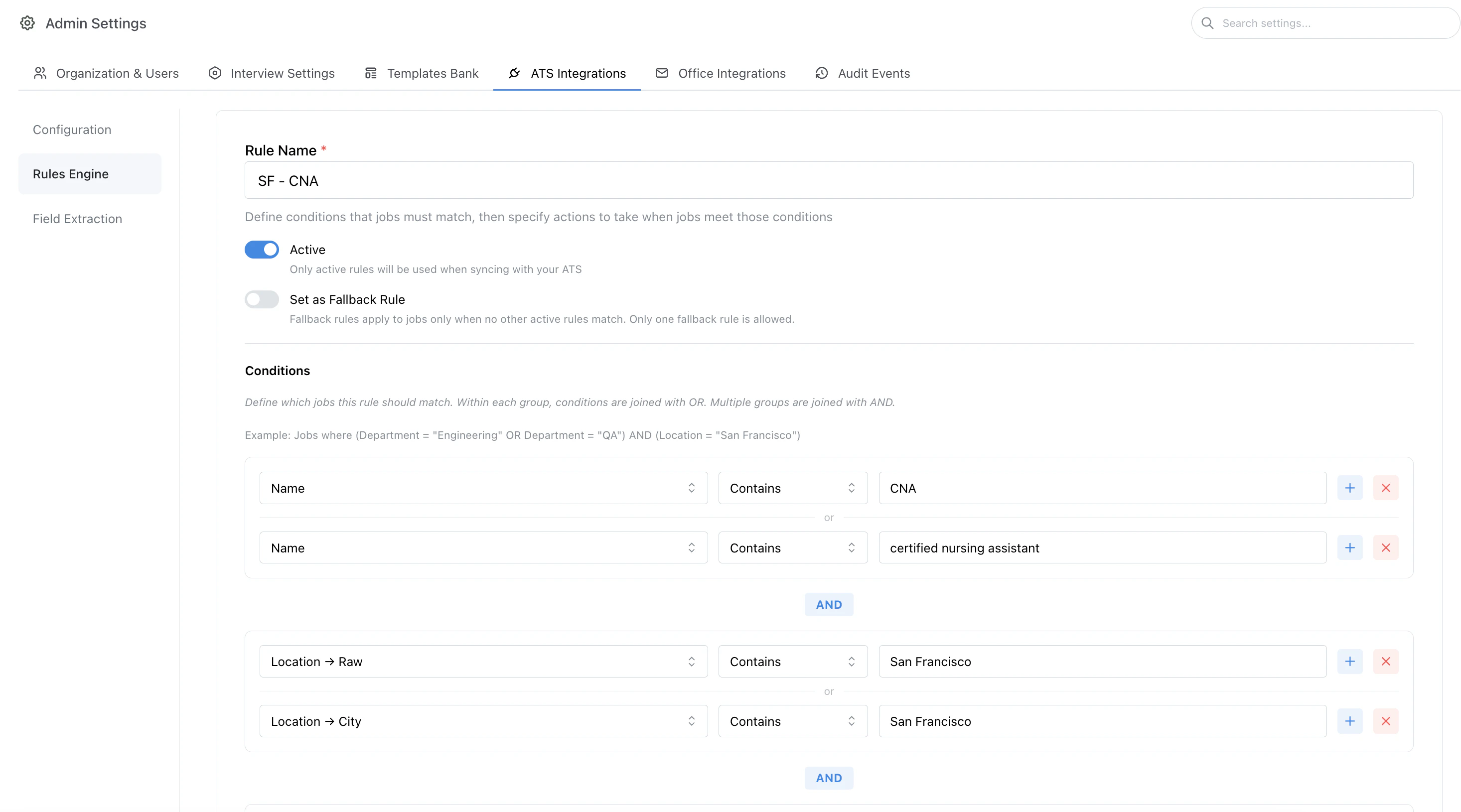Add condition after Location City row

pyautogui.click(x=1349, y=721)
